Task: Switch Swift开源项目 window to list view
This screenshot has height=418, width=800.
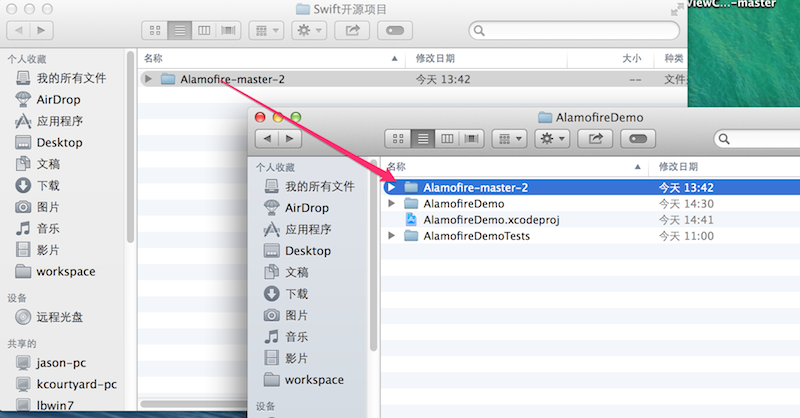Action: click(180, 31)
